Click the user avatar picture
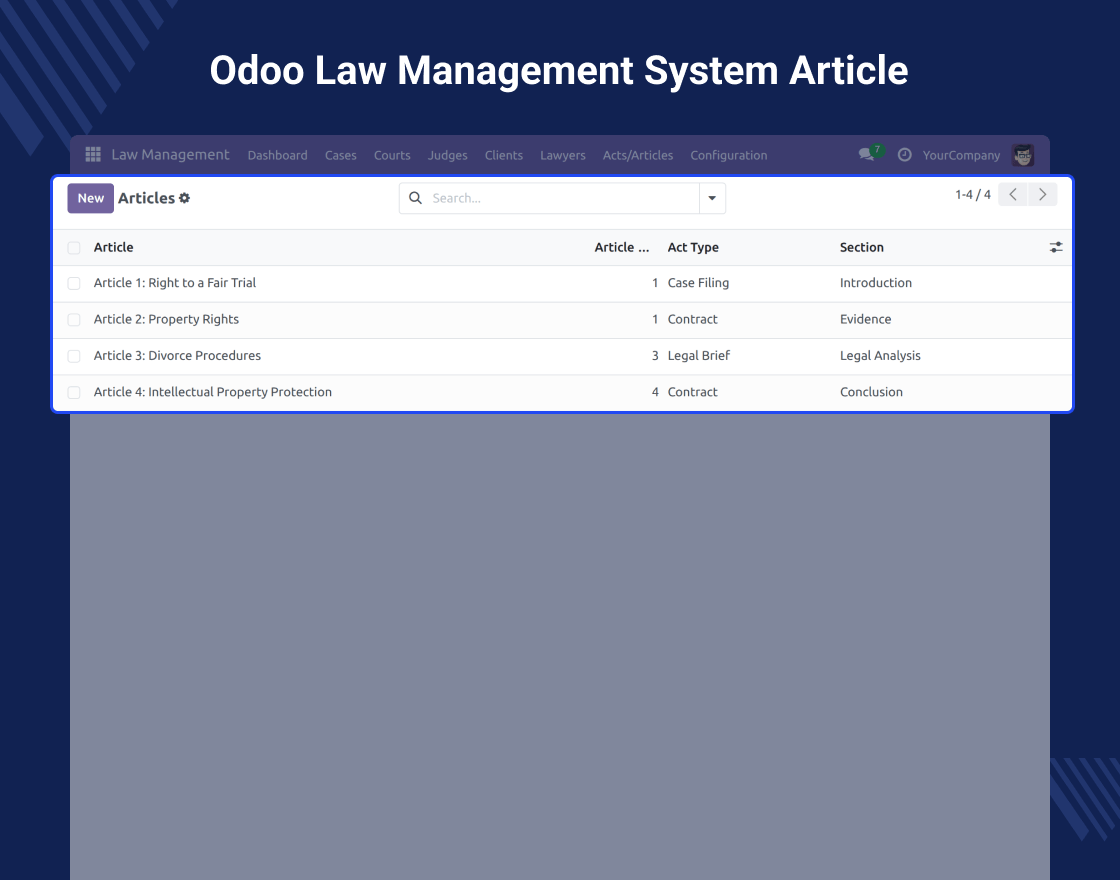This screenshot has height=880, width=1120. (1023, 155)
